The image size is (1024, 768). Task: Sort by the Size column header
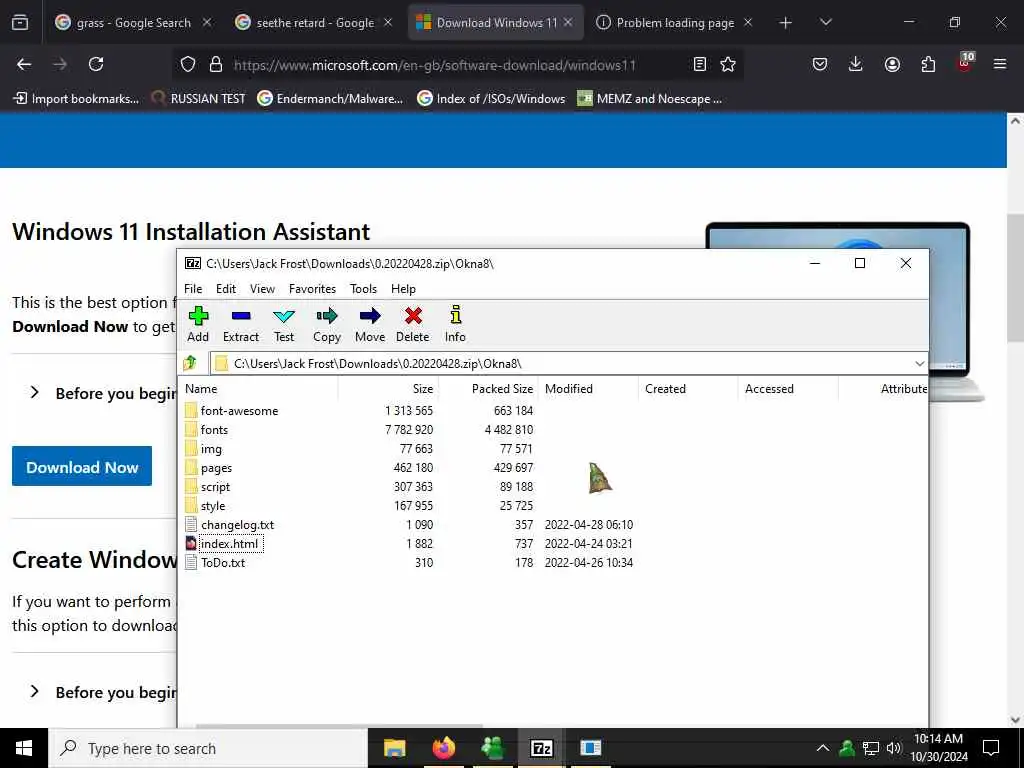pyautogui.click(x=388, y=389)
